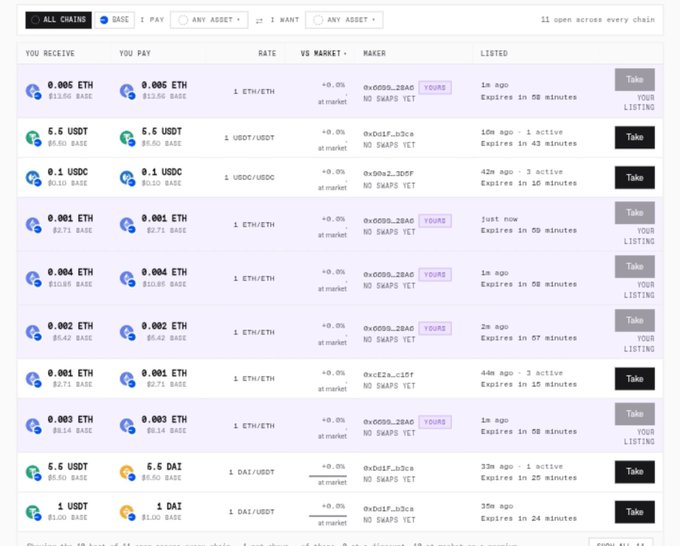Click the LISTED column header
Screen dimensions: 680x546
click(494, 53)
